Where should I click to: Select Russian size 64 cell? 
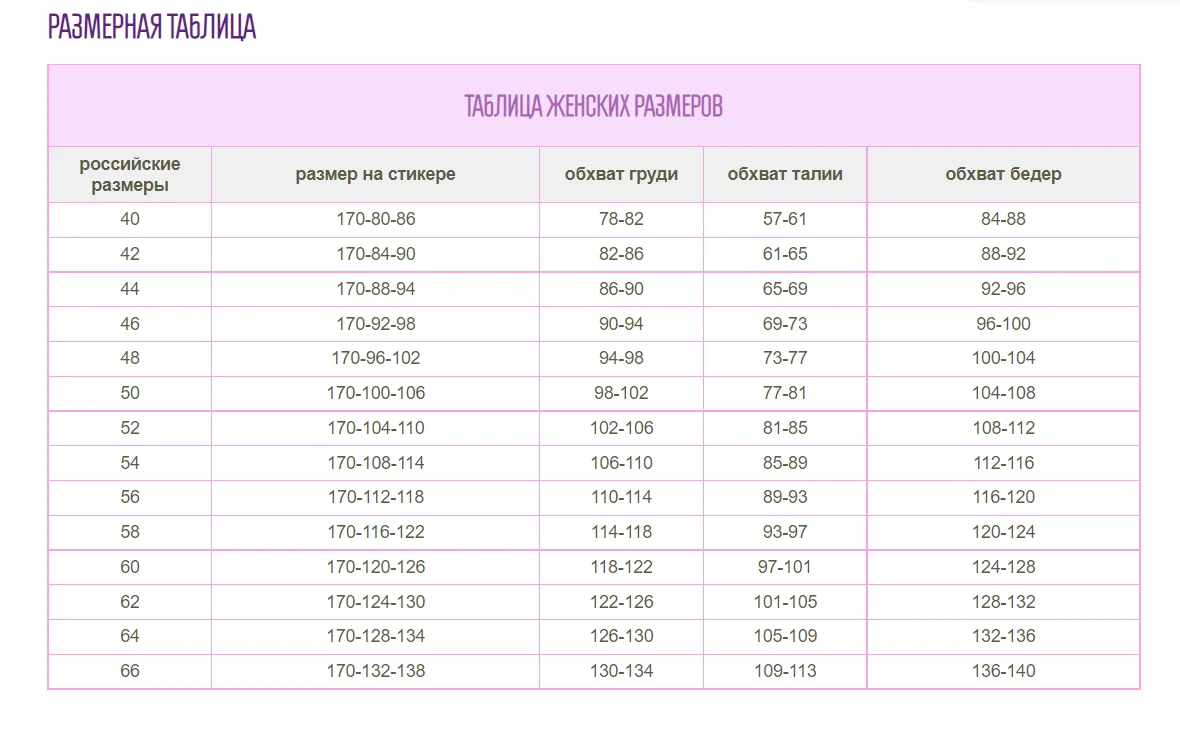(x=129, y=636)
